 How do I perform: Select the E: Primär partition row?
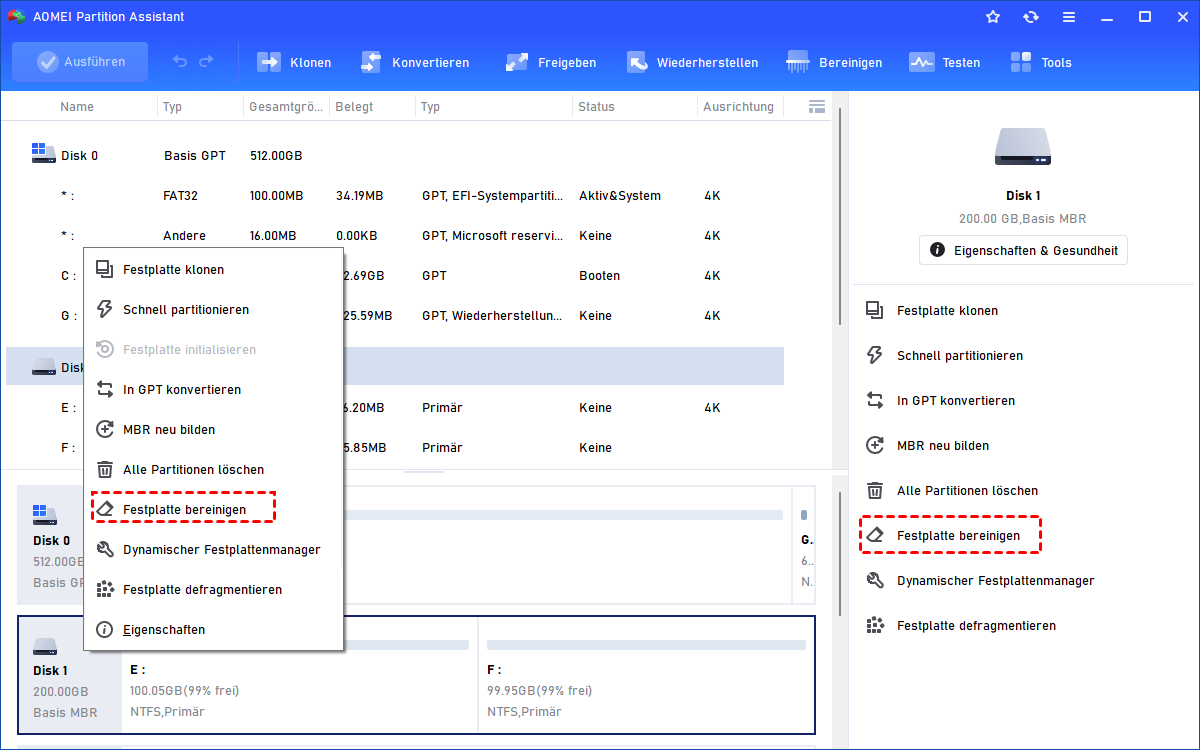coord(395,408)
